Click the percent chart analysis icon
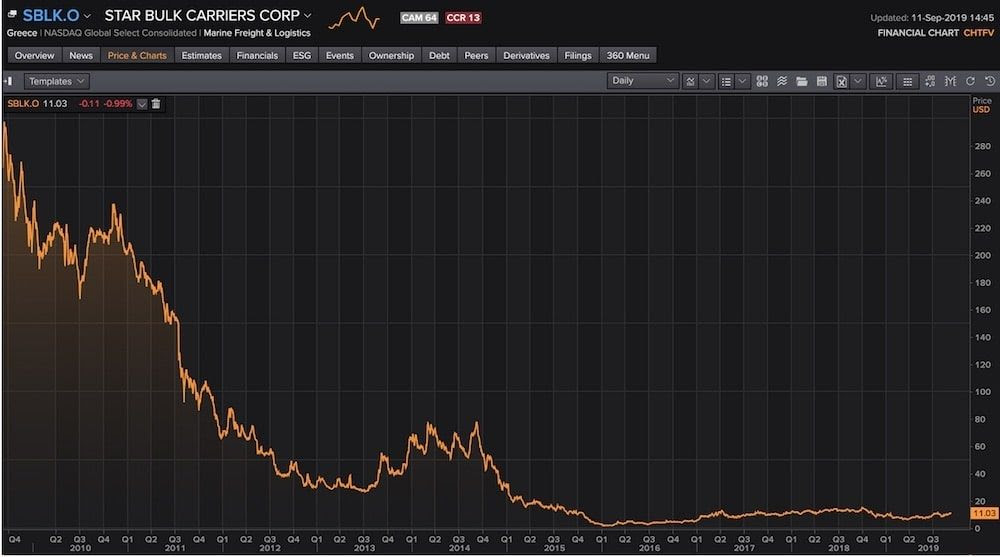This screenshot has height=557, width=1000. pos(881,81)
